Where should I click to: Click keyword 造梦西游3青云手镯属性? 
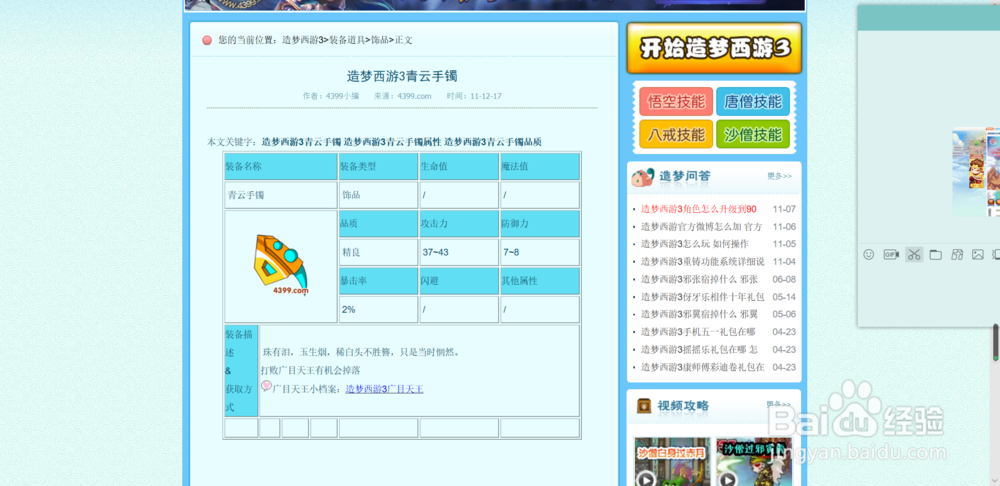[x=392, y=142]
